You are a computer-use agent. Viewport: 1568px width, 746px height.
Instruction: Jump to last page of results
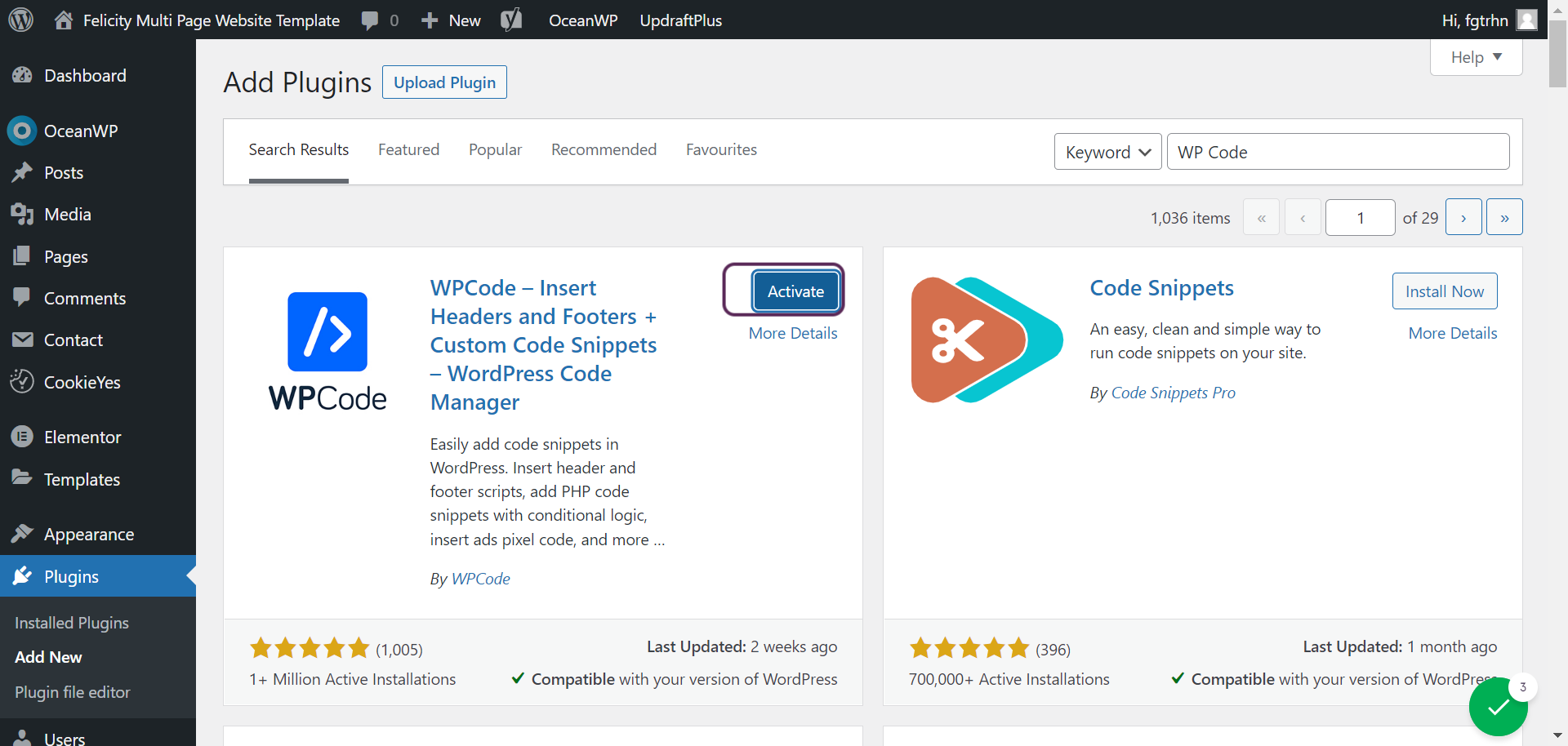tap(1504, 218)
